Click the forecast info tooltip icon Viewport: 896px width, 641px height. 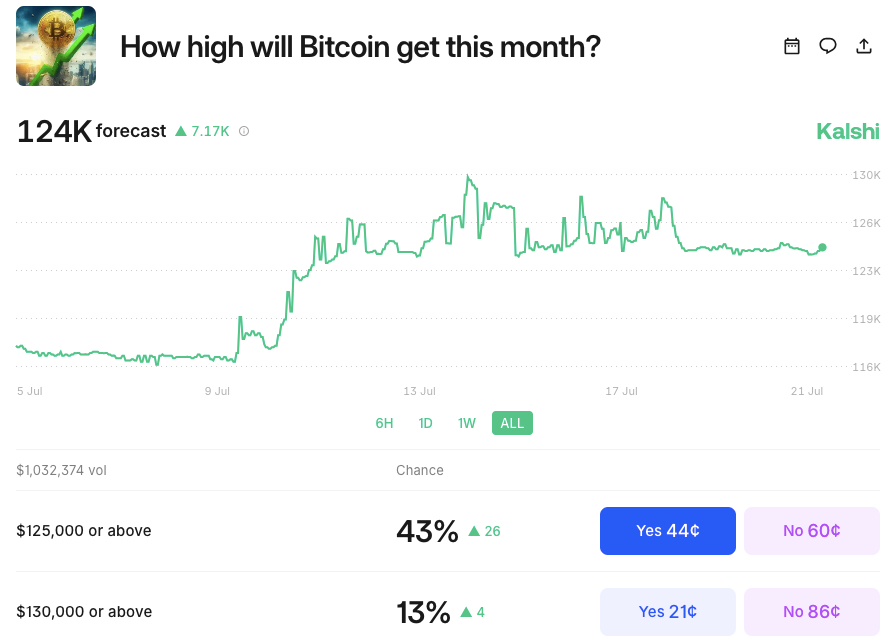tap(243, 130)
